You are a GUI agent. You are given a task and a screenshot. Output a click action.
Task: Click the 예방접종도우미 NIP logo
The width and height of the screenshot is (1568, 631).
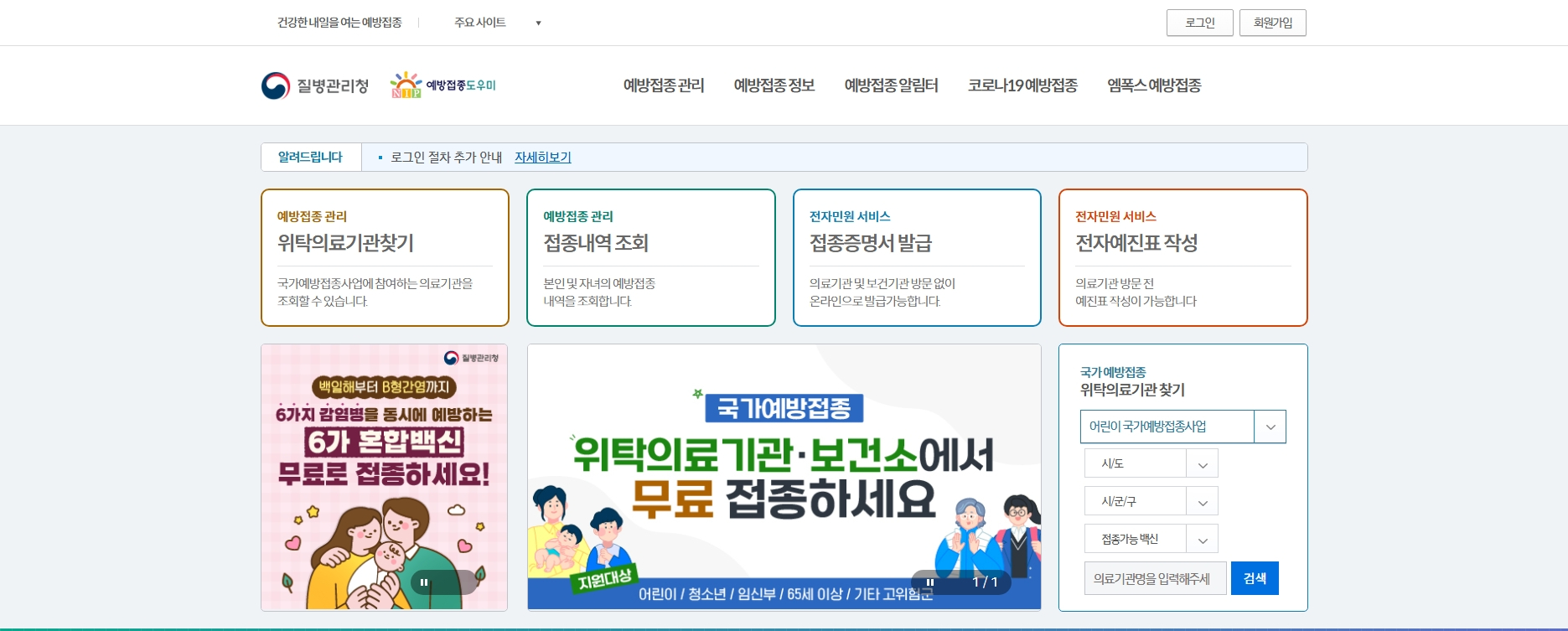pos(443,85)
